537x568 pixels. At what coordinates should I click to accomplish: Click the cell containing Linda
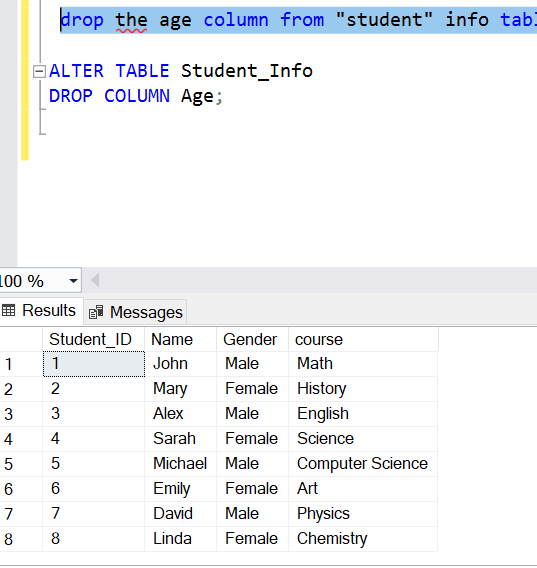pyautogui.click(x=180, y=539)
